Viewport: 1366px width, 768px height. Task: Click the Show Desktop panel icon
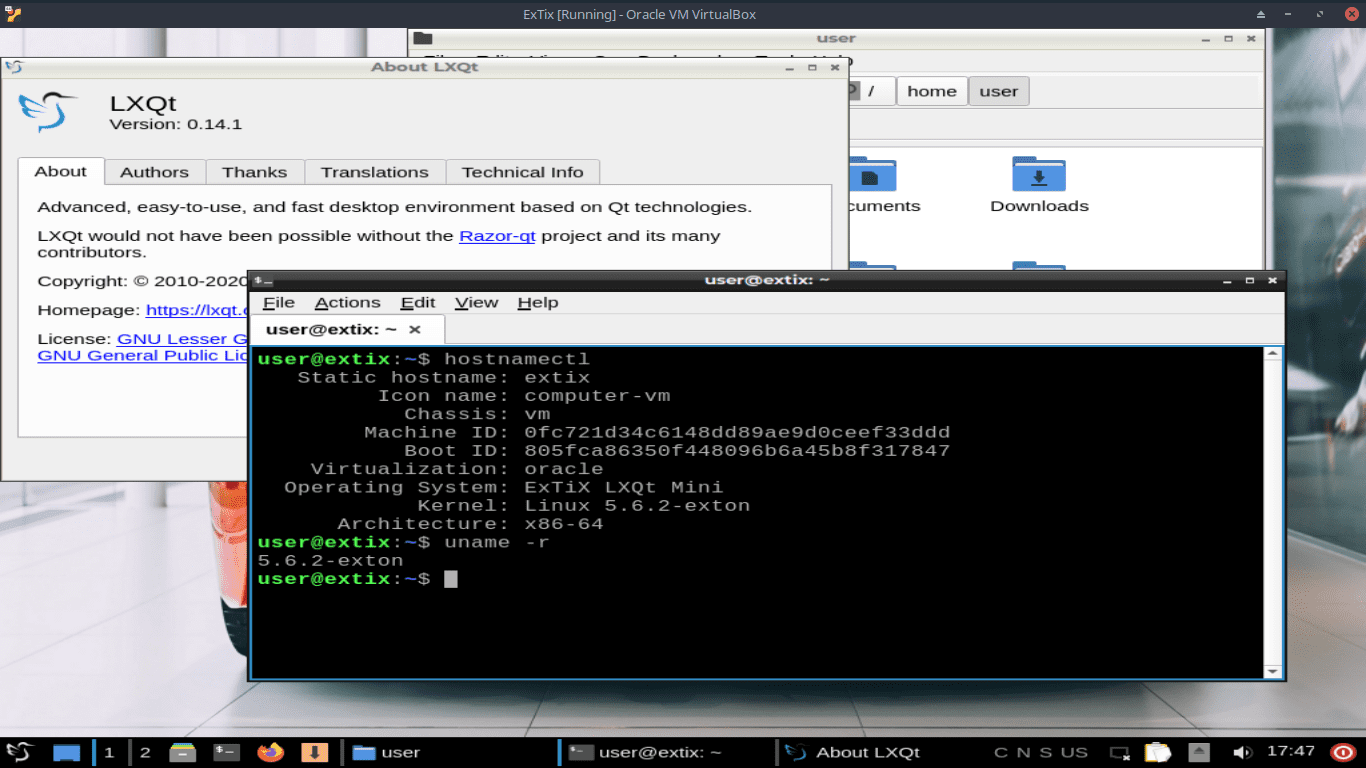point(67,752)
